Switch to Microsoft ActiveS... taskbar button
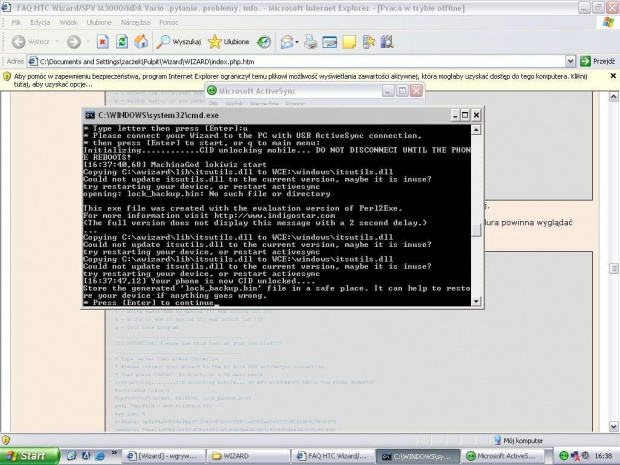This screenshot has width=620, height=465. pyautogui.click(x=502, y=456)
